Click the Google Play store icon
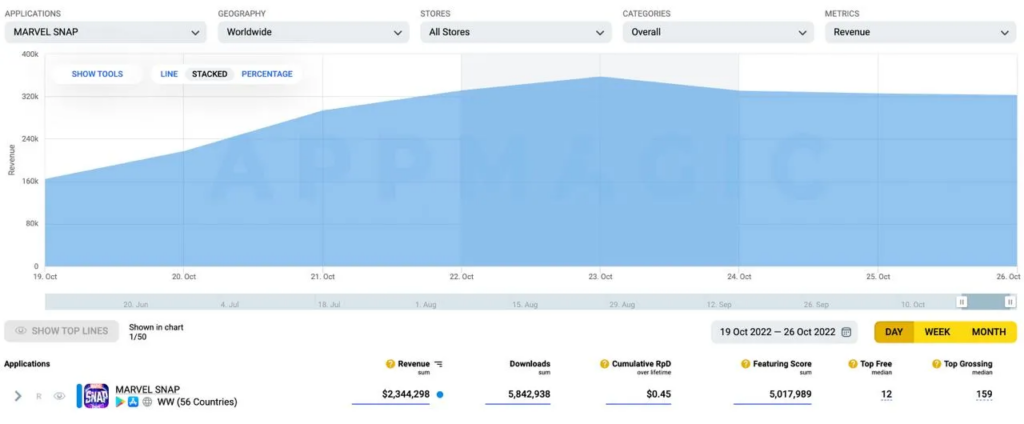 pyautogui.click(x=120, y=402)
